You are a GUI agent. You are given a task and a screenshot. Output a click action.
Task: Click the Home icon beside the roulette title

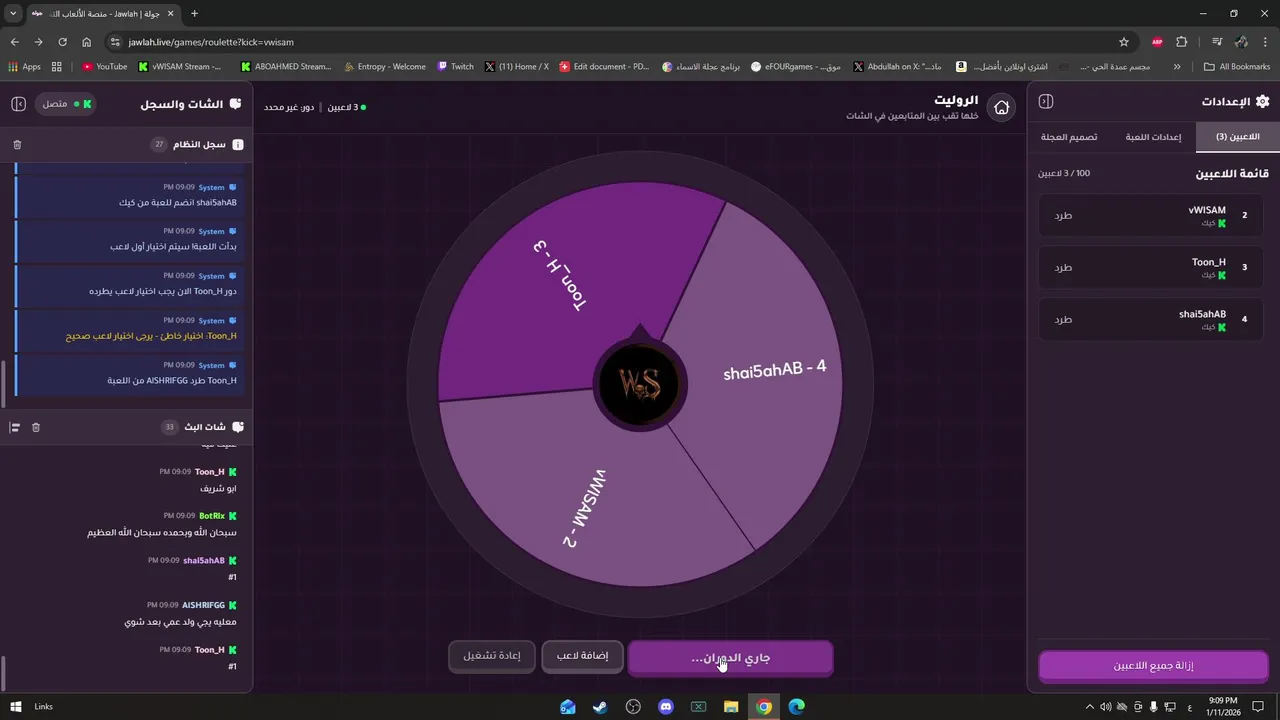pyautogui.click(x=1001, y=108)
